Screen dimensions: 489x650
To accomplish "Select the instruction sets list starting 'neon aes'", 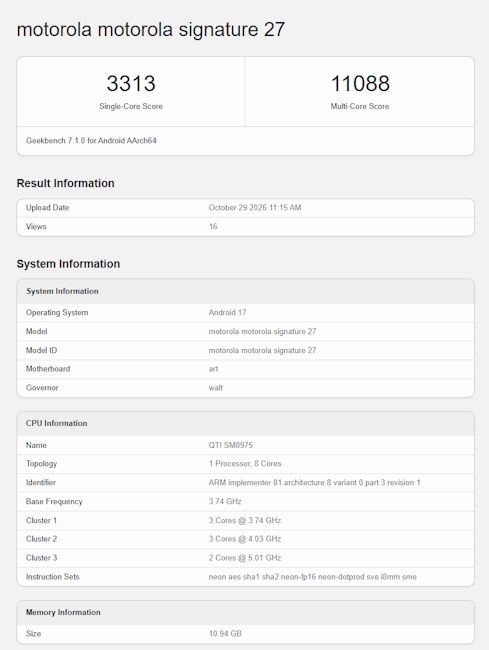I will pos(312,577).
